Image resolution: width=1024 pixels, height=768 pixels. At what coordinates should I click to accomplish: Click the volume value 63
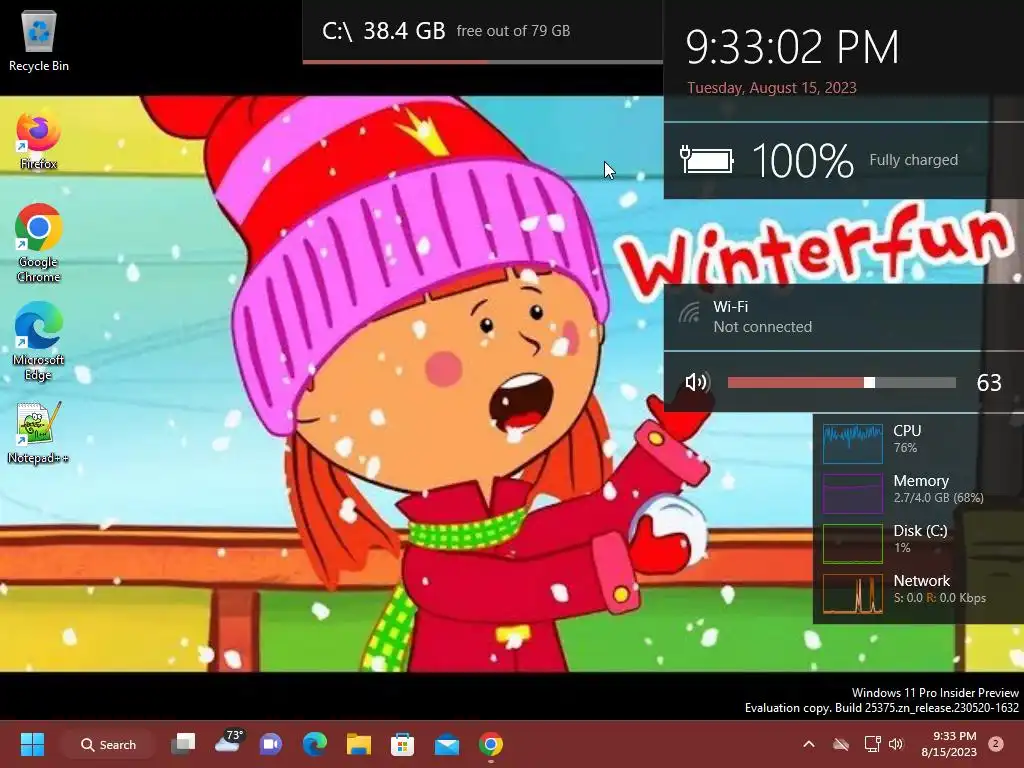tap(989, 383)
